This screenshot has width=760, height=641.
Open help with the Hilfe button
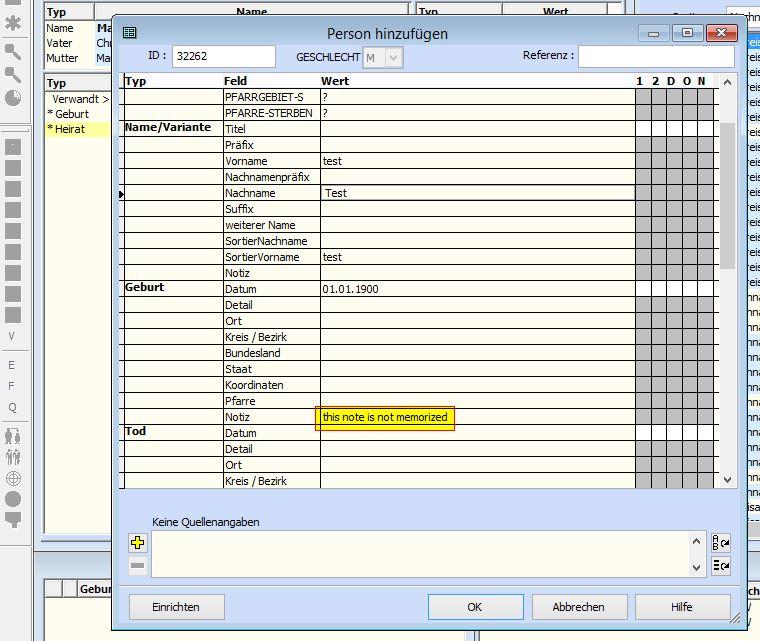[x=682, y=607]
